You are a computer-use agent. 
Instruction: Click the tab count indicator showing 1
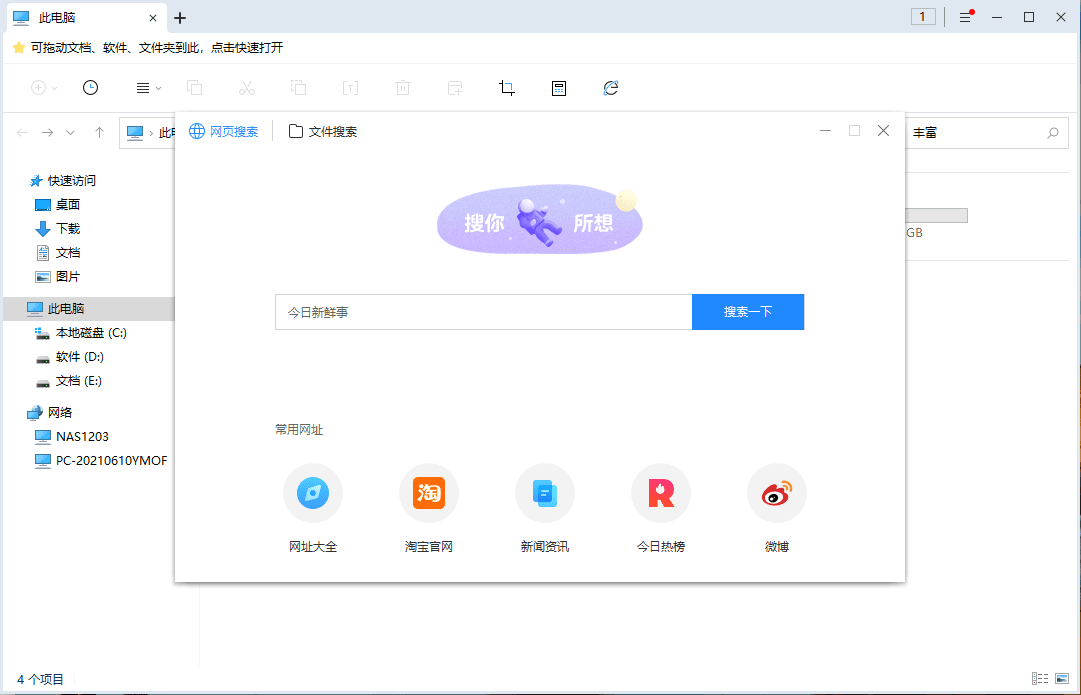pyautogui.click(x=923, y=16)
